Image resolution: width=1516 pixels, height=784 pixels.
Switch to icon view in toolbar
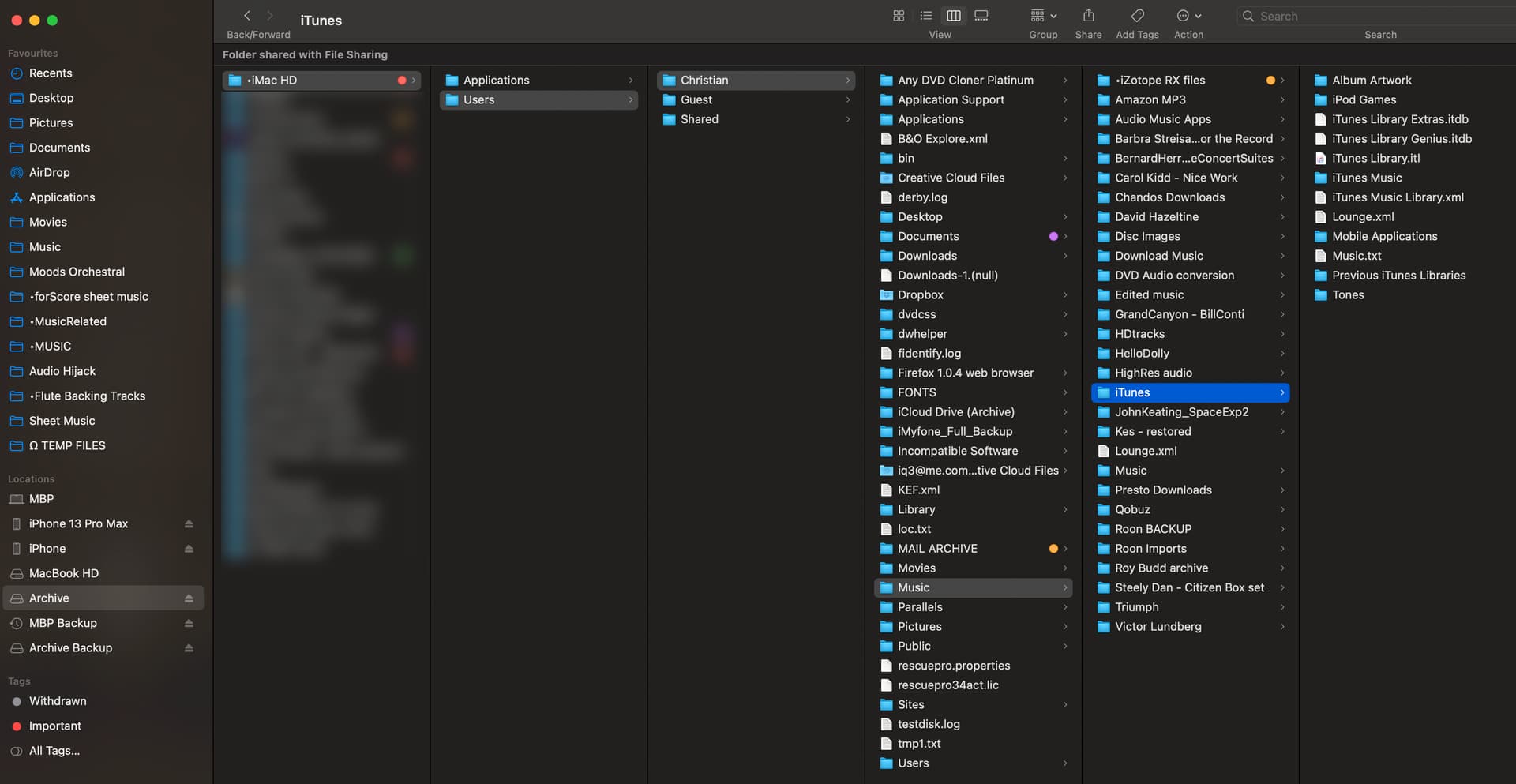tap(899, 16)
